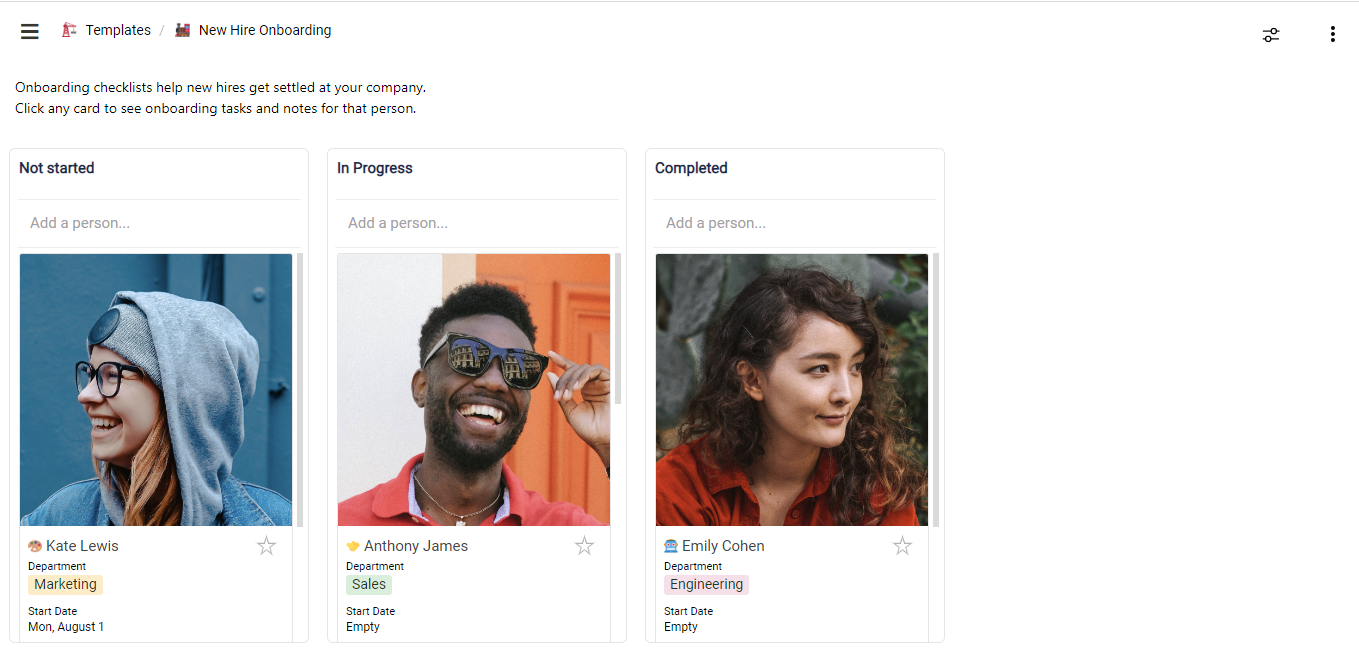The image size is (1359, 659).
Task: Click the Templates breadcrumb icon
Action: pyautogui.click(x=69, y=30)
